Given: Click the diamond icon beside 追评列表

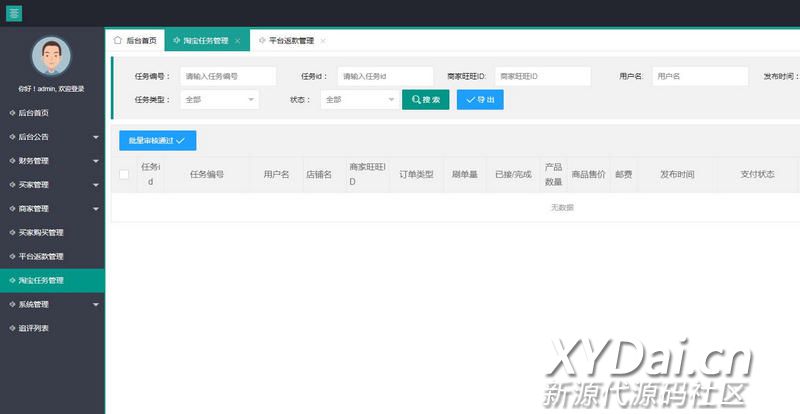Looking at the screenshot, I should (x=12, y=328).
